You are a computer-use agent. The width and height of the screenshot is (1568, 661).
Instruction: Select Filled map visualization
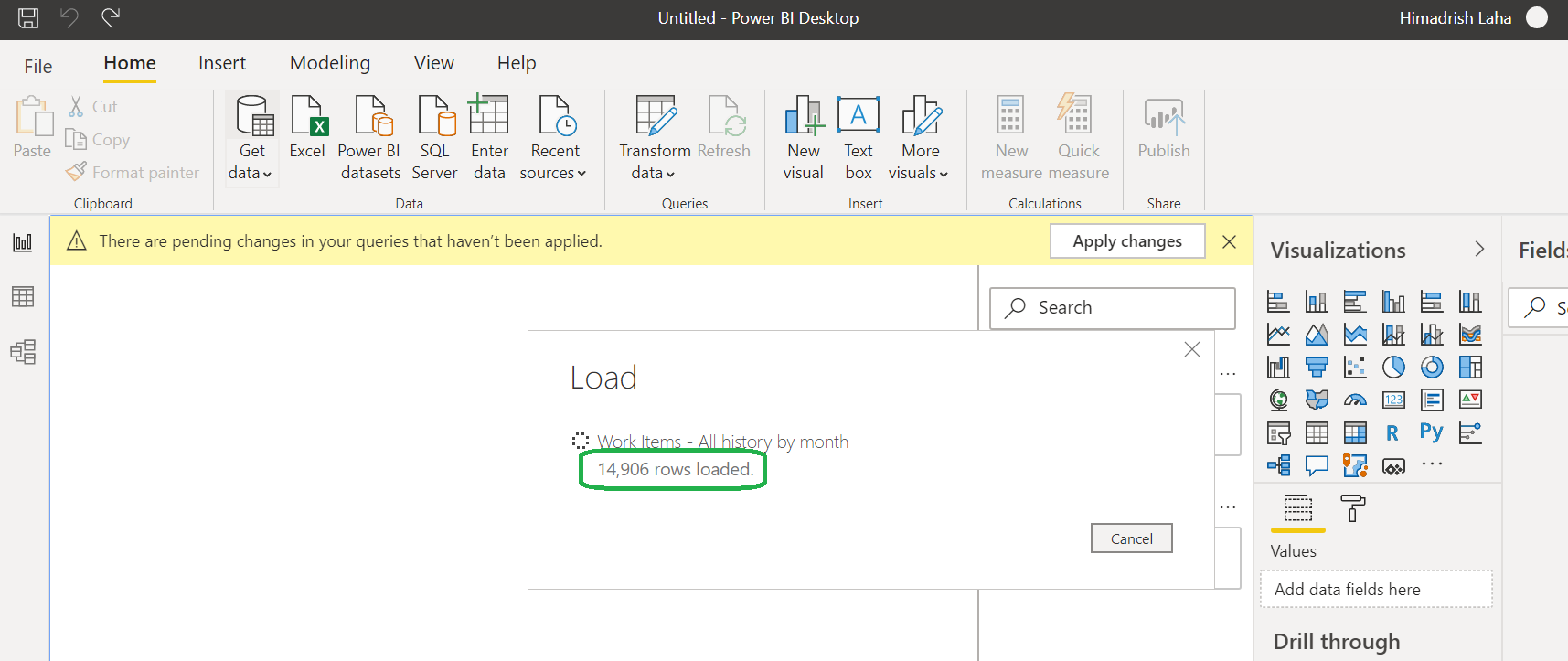coord(1317,400)
